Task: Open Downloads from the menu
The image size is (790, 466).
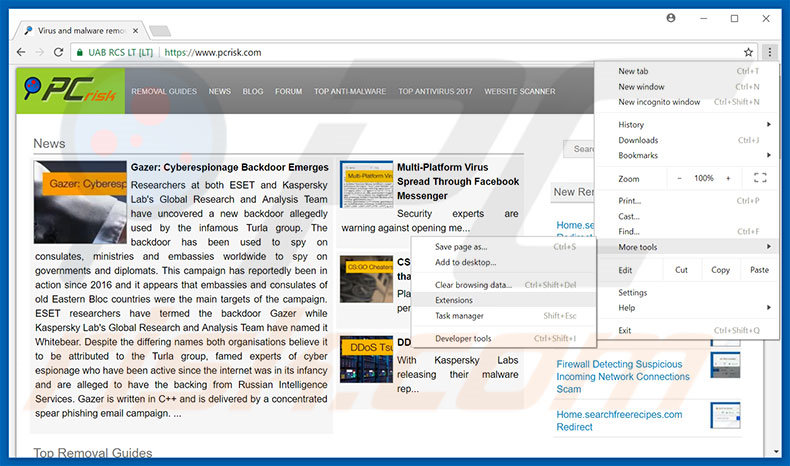Action: (686, 140)
